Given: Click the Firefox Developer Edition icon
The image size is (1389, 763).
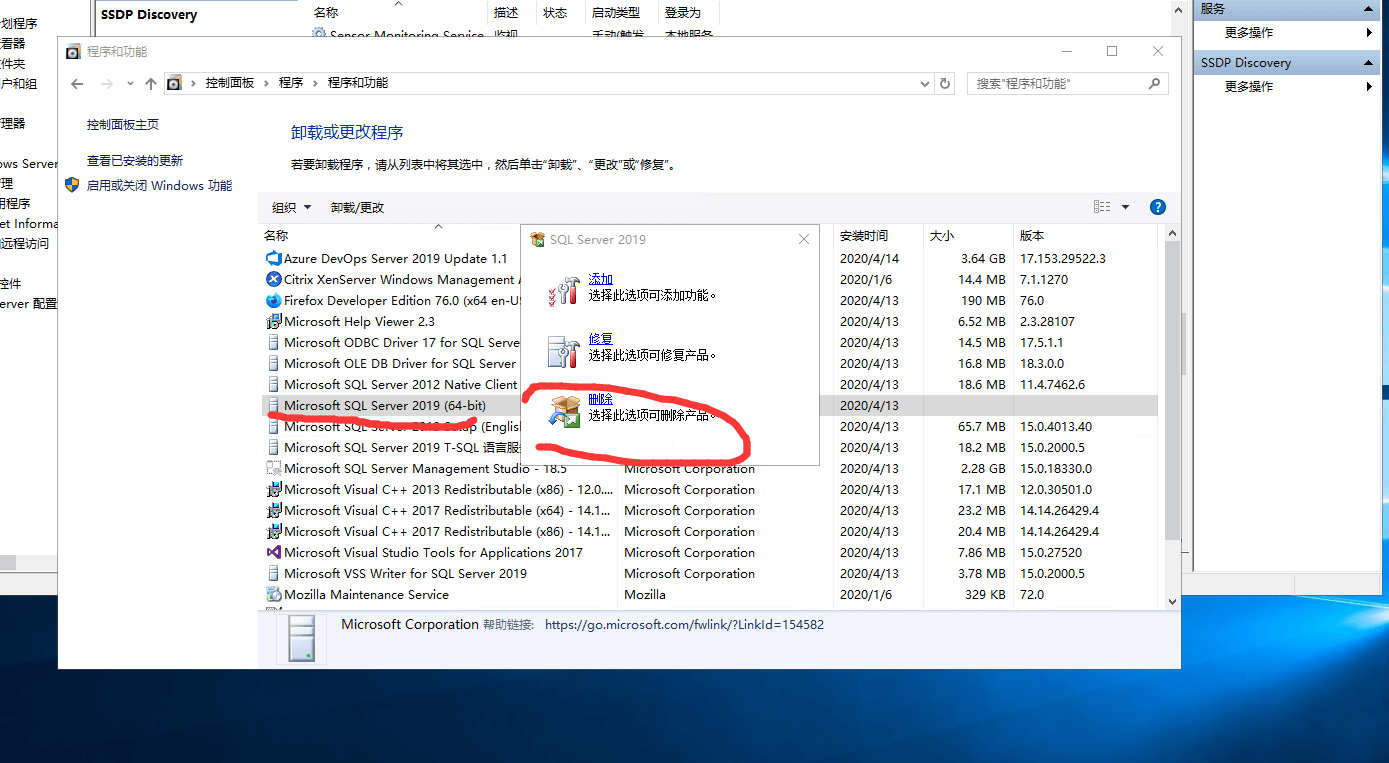Looking at the screenshot, I should coord(274,301).
